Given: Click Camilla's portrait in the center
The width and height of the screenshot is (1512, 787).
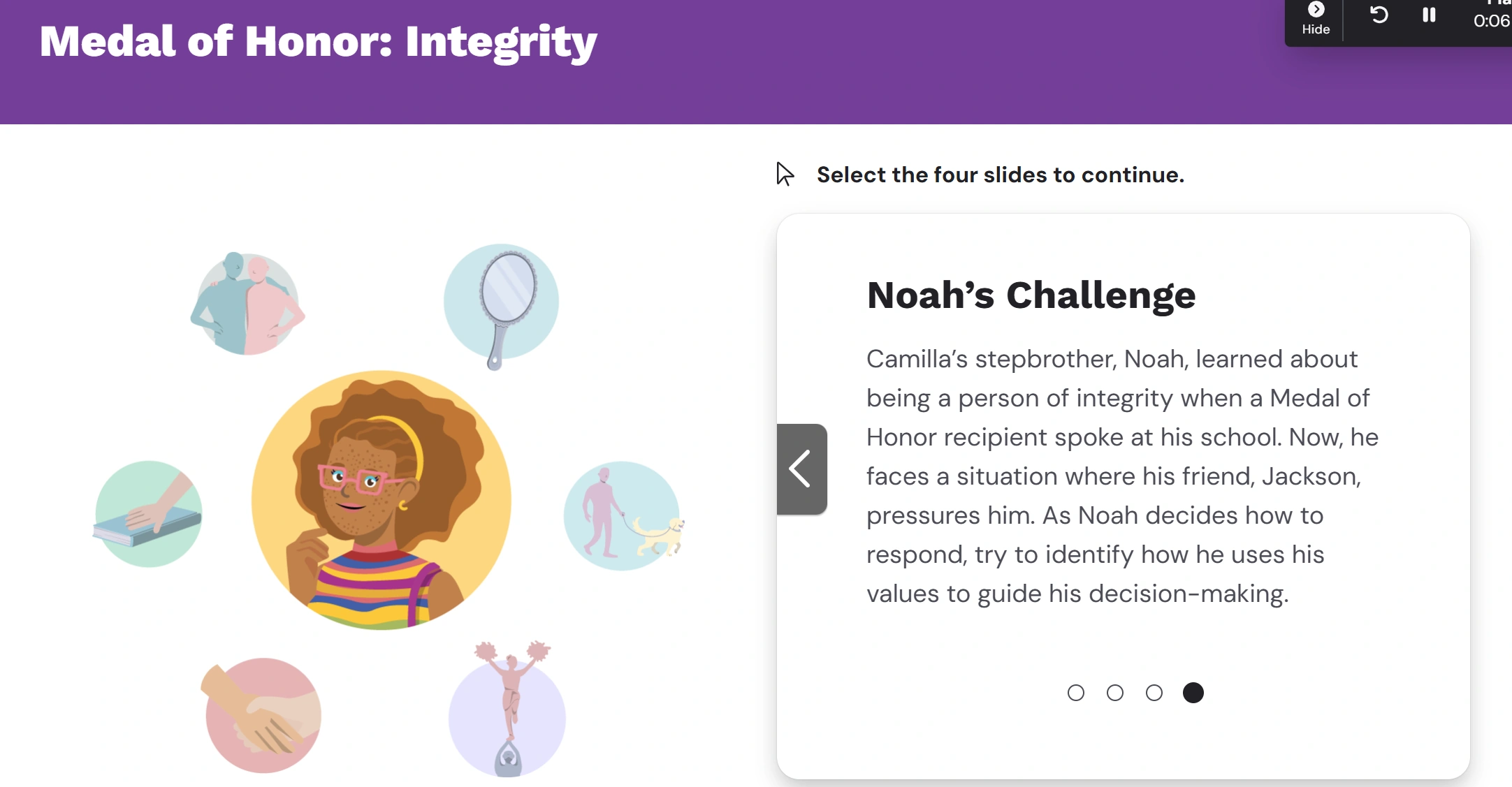Looking at the screenshot, I should [381, 500].
